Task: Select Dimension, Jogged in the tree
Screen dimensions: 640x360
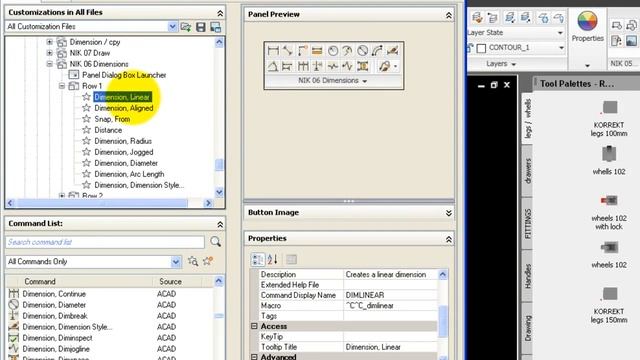Action: (x=124, y=152)
